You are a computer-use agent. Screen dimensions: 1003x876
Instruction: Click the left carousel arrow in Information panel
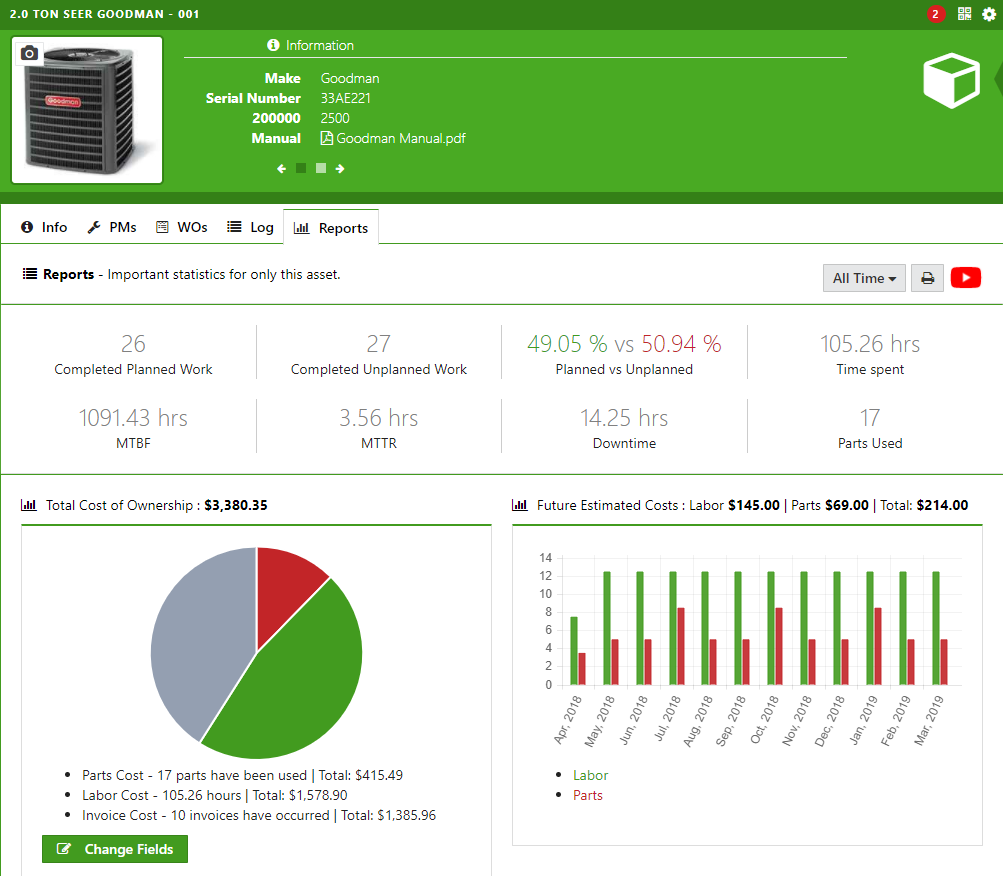point(281,169)
